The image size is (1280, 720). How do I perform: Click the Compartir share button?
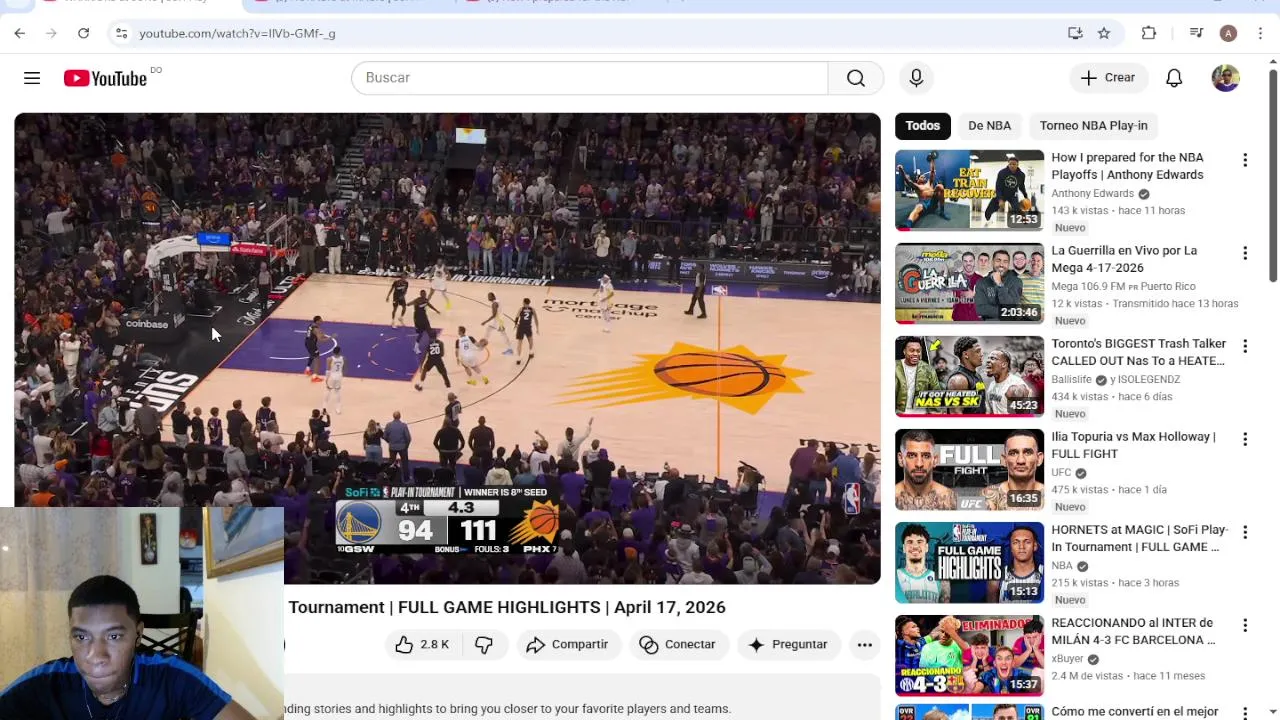point(568,645)
